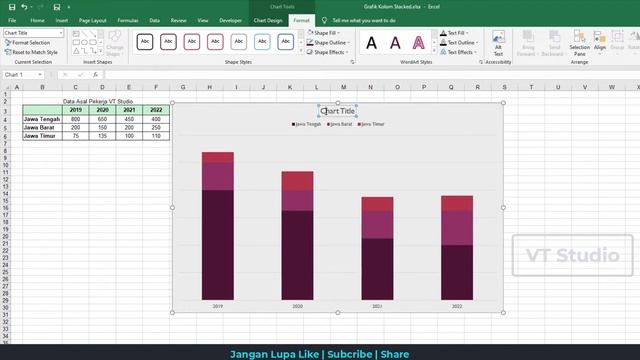Click column header H
The width and height of the screenshot is (640, 360).
point(209,87)
